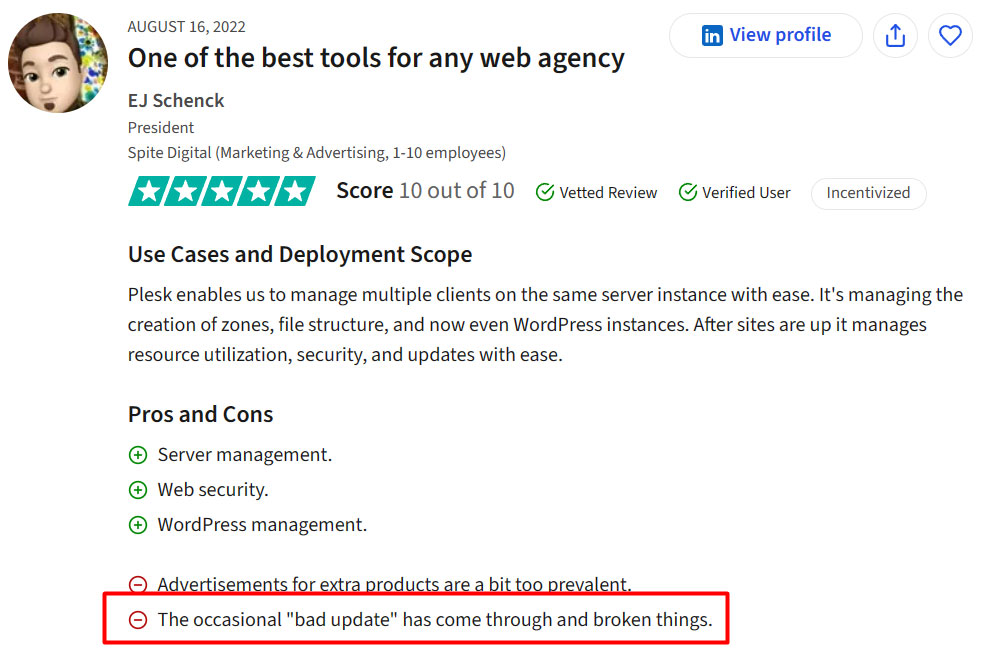Click the LinkedIn logo in View profile
Viewport: 982px width, 653px height.
click(712, 36)
